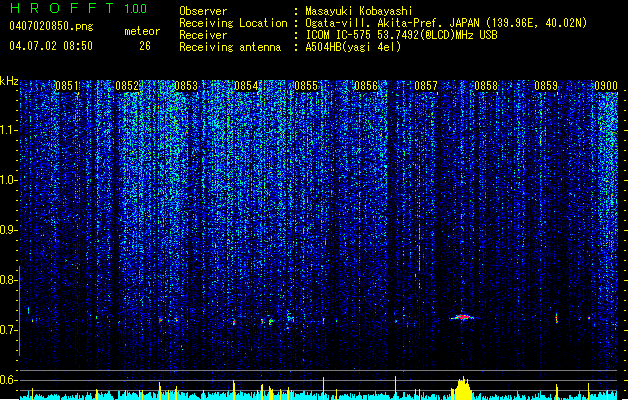Click the meteor count value 26
This screenshot has width=629, height=400.
point(145,46)
